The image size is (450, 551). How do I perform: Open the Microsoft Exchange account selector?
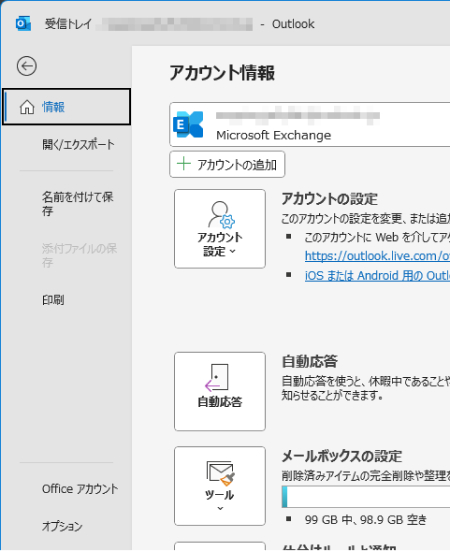tap(309, 125)
